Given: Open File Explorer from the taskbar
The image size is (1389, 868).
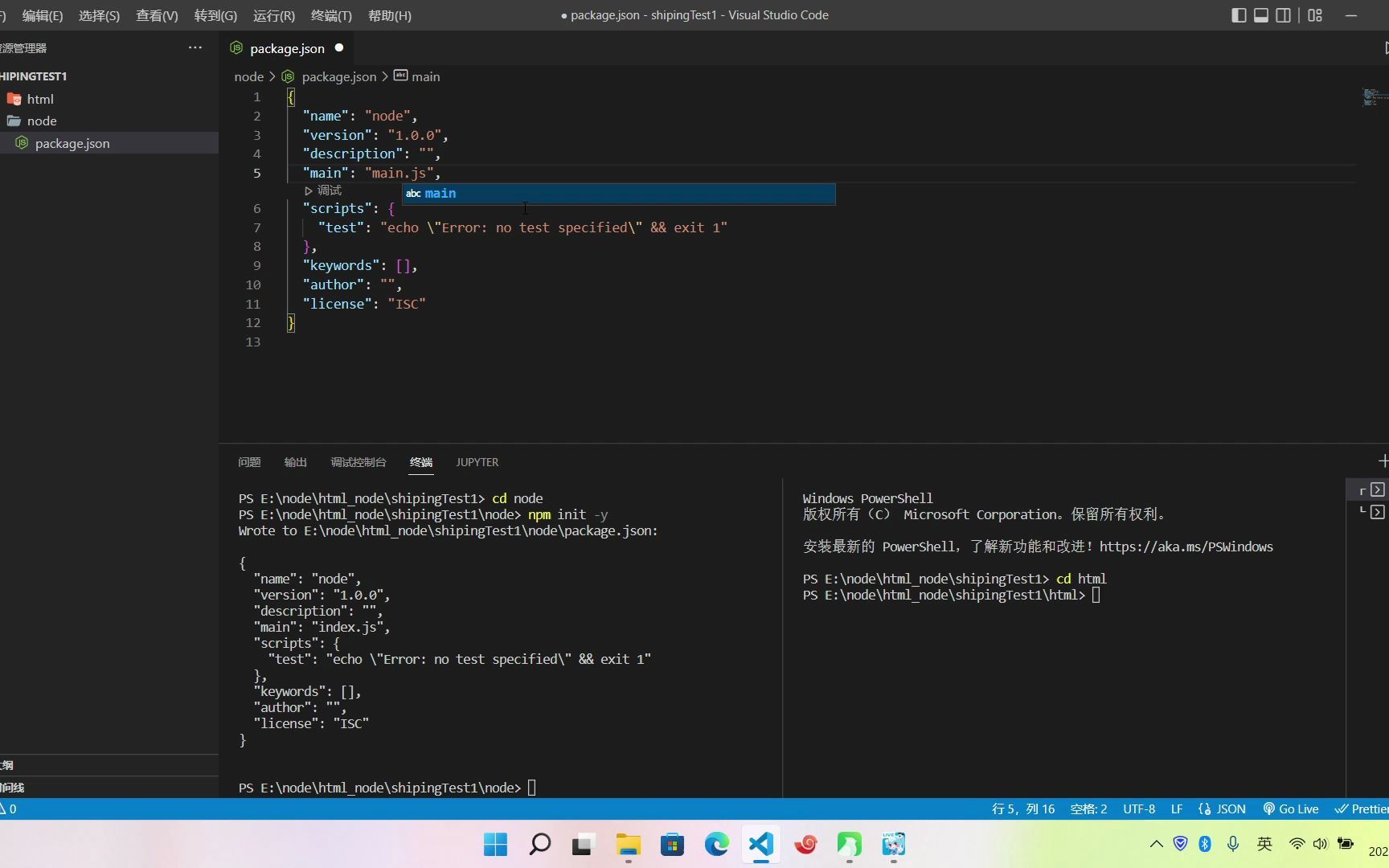Looking at the screenshot, I should 628,845.
